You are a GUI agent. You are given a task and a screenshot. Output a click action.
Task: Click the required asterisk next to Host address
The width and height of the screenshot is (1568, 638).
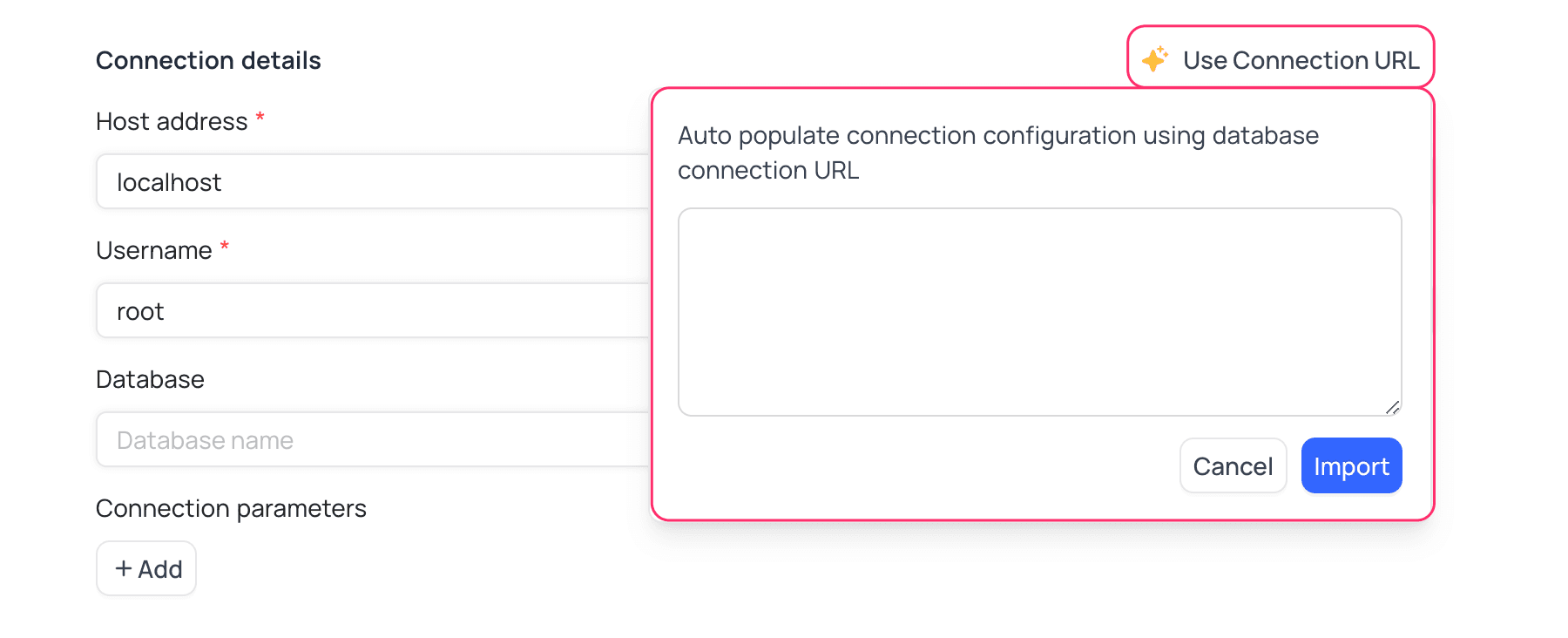click(x=260, y=117)
